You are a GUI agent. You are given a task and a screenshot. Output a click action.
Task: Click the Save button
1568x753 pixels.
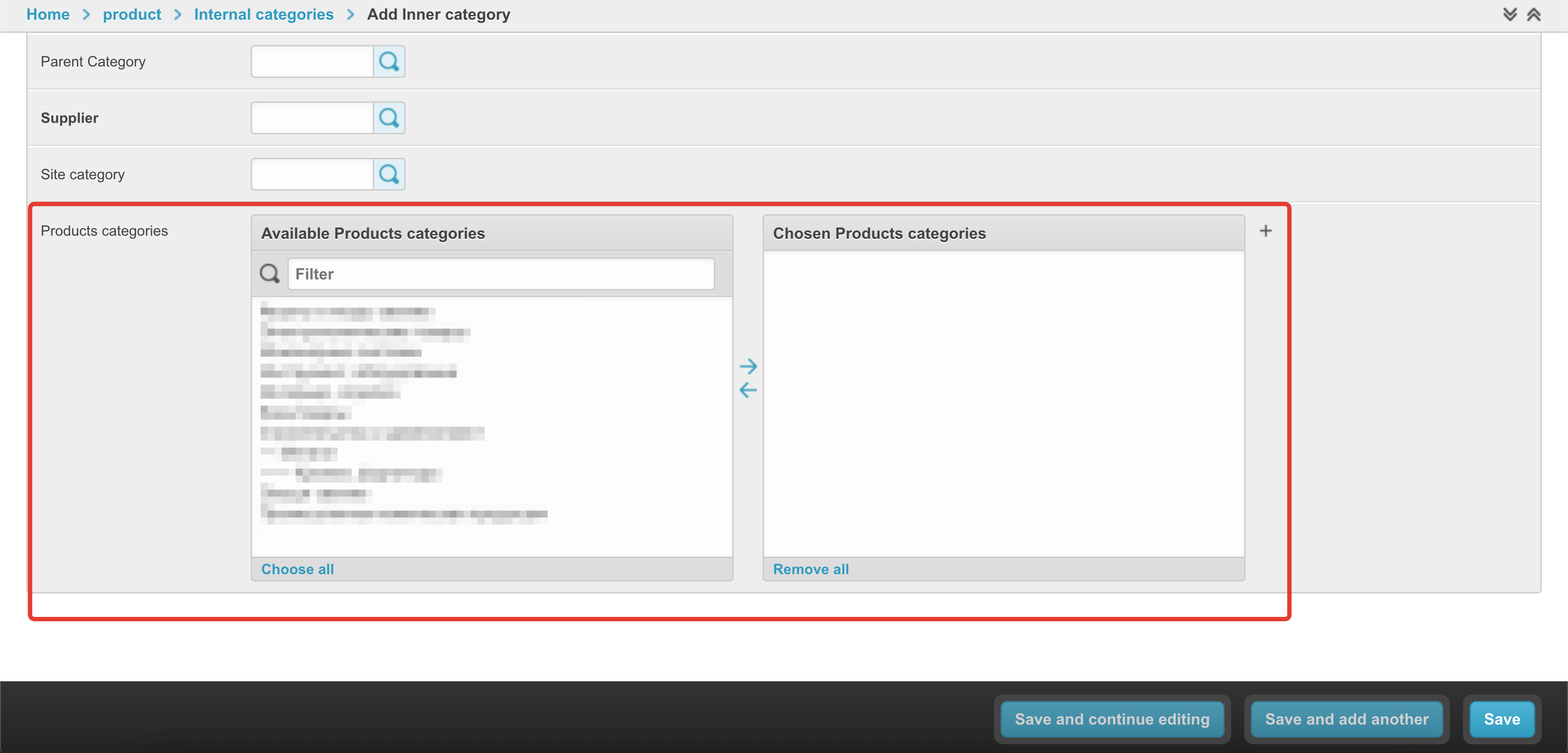click(x=1501, y=719)
